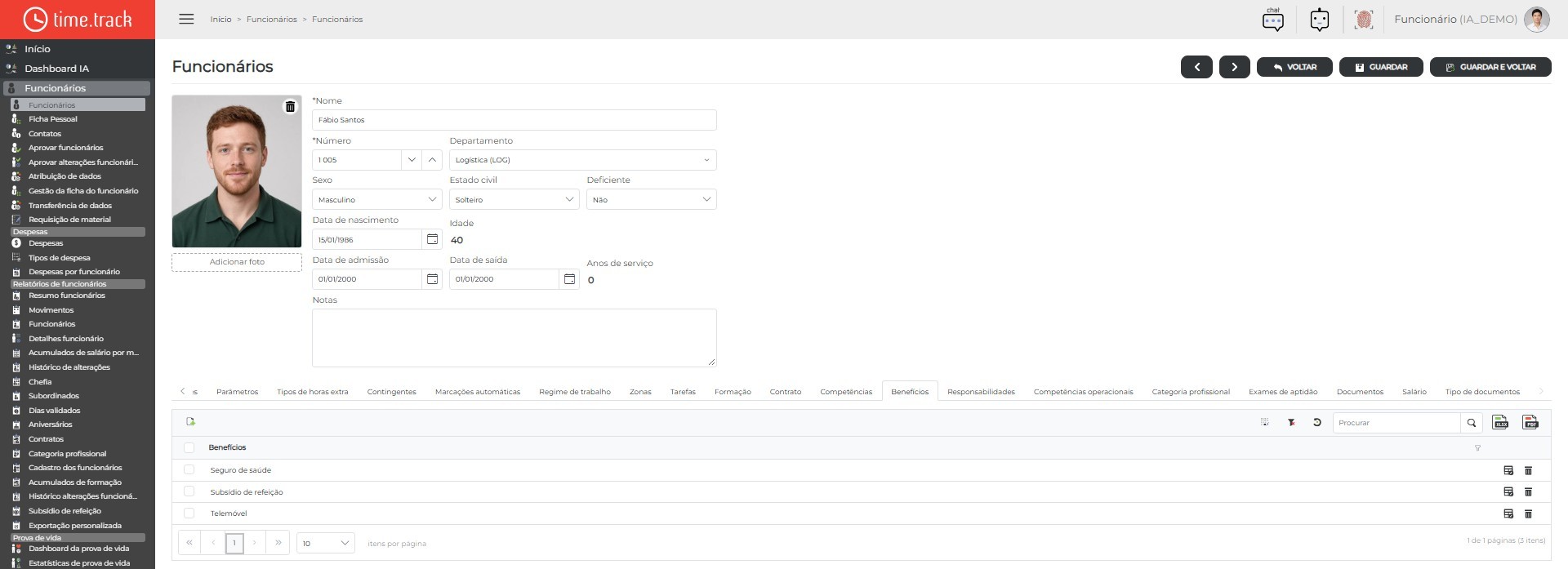Open the Departamento dropdown
Screen dimensions: 1568x569
[x=583, y=160]
